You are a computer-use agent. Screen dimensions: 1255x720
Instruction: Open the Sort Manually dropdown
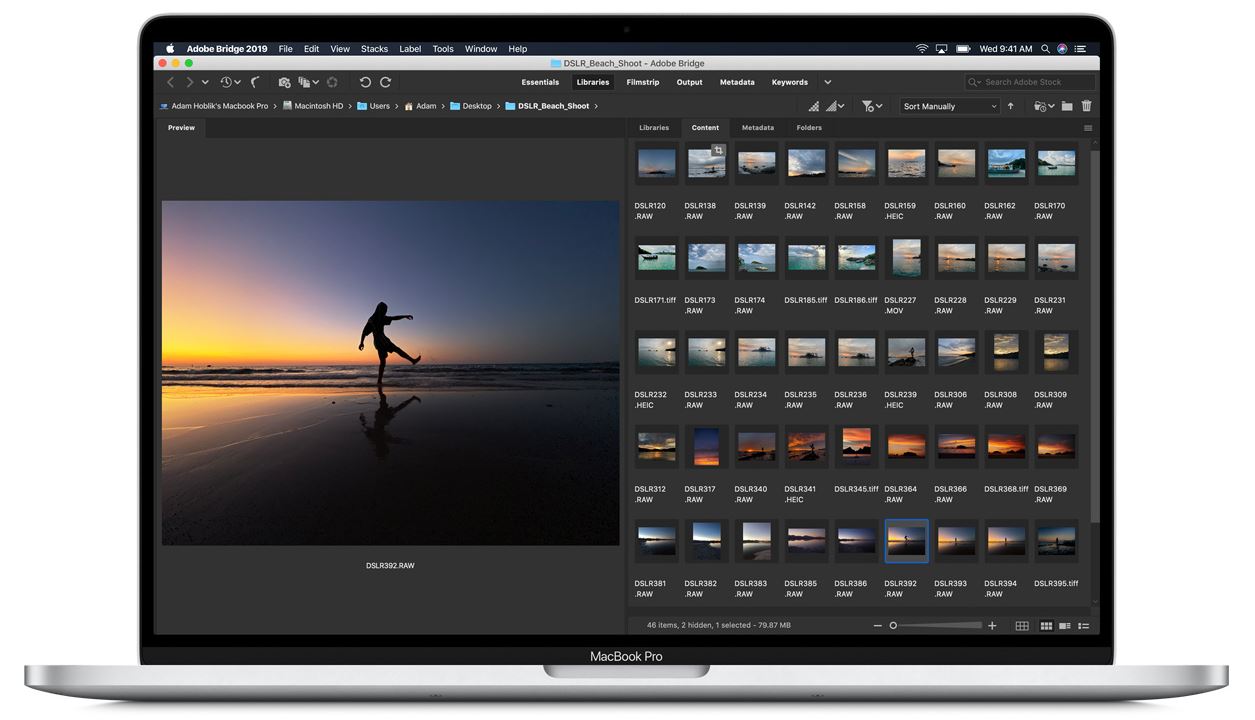pos(949,106)
